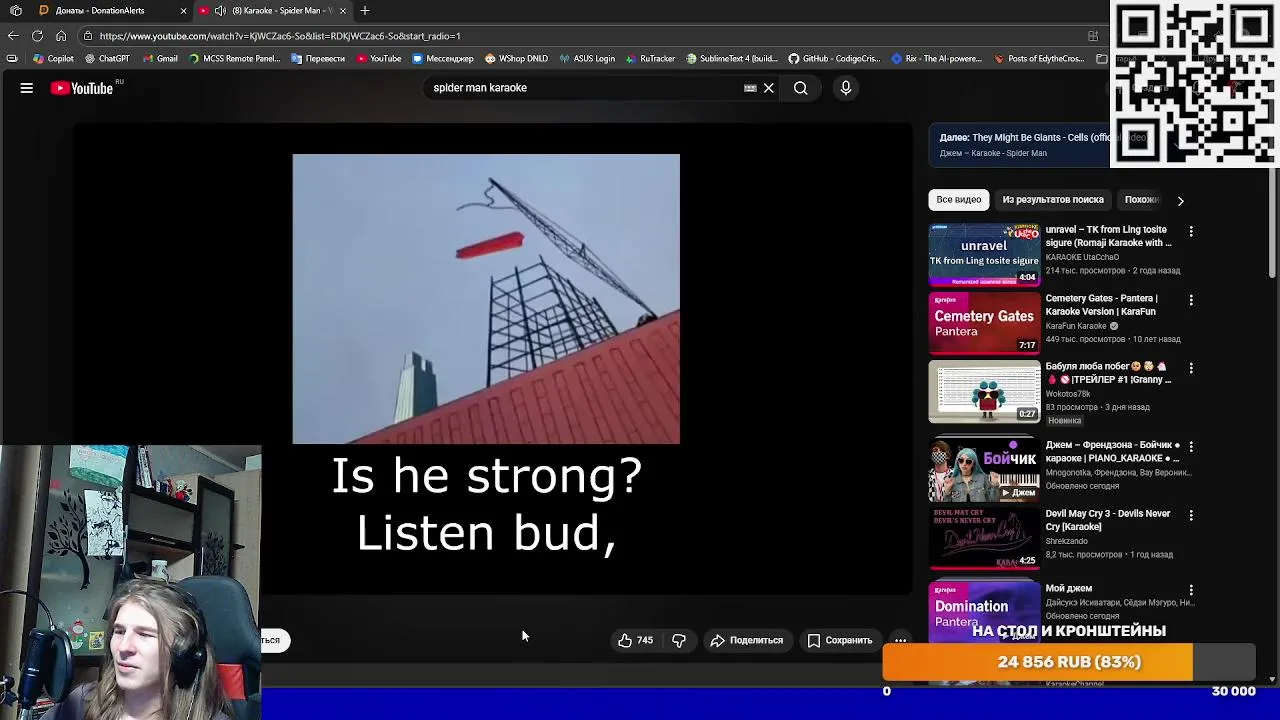Show more filter chips with right chevron
The image size is (1280, 720).
(1180, 200)
